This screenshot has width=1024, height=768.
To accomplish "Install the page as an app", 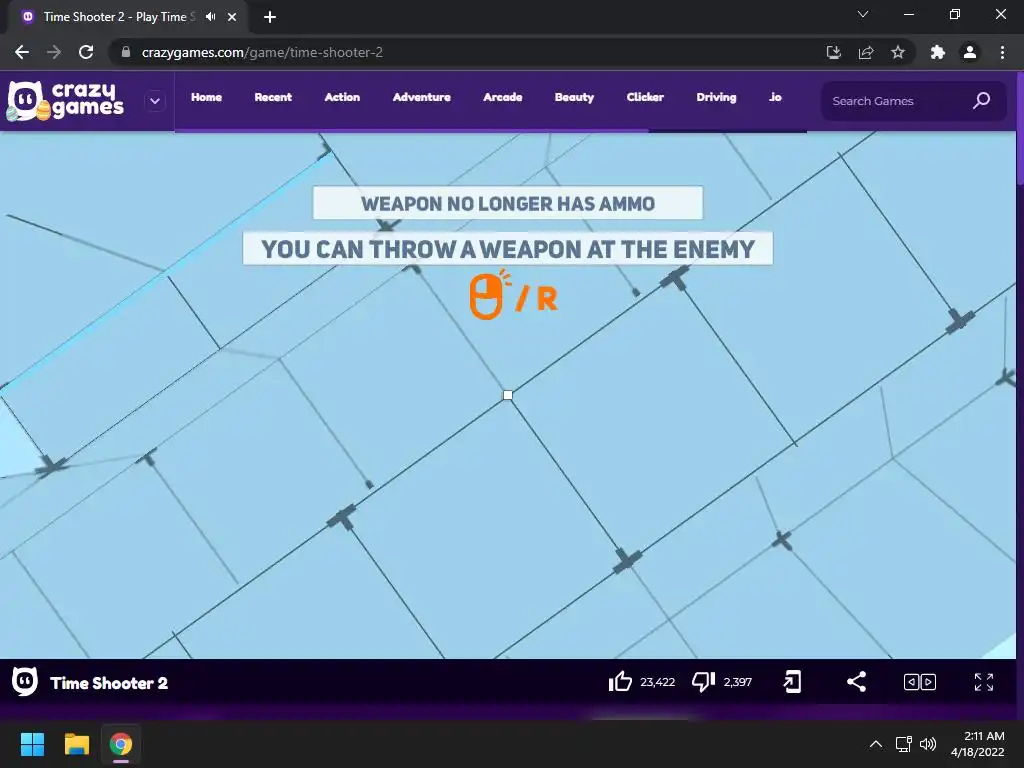I will click(x=833, y=52).
